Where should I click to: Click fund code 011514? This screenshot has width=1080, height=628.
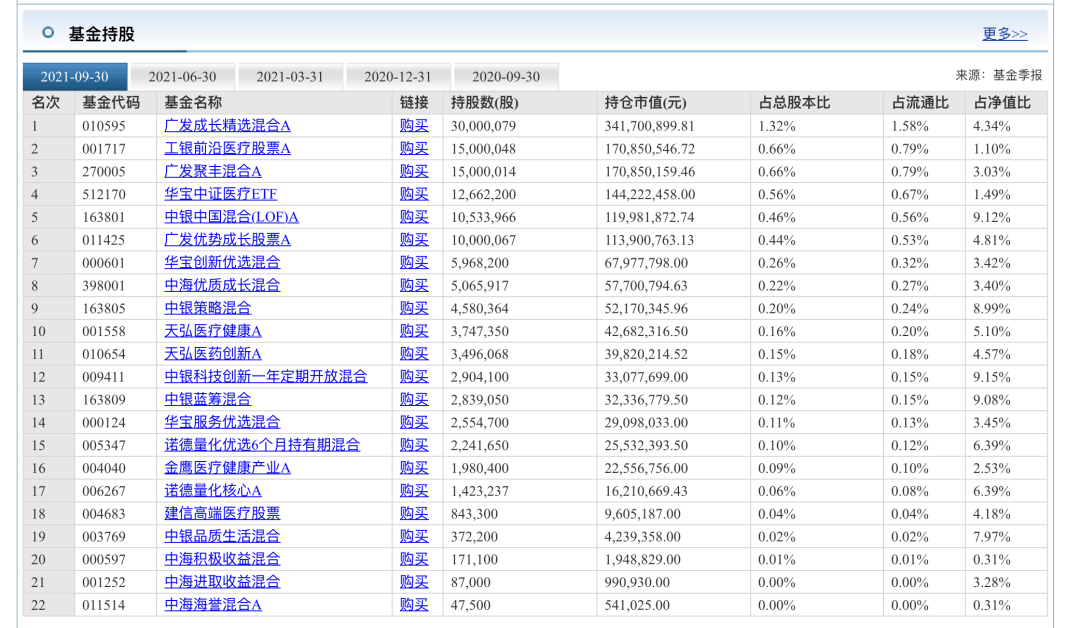pos(104,605)
